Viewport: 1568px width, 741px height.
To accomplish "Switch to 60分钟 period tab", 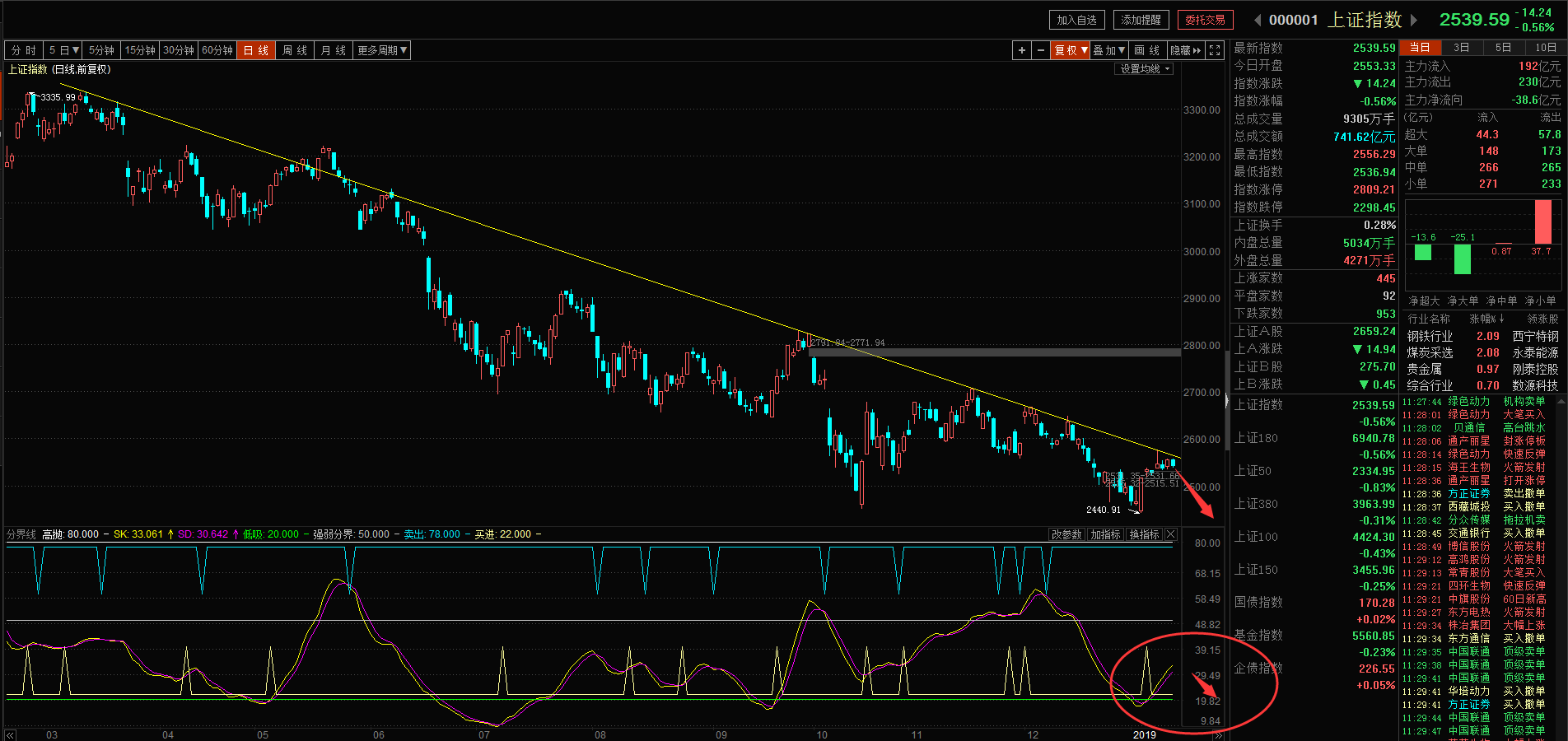I will pos(217,50).
